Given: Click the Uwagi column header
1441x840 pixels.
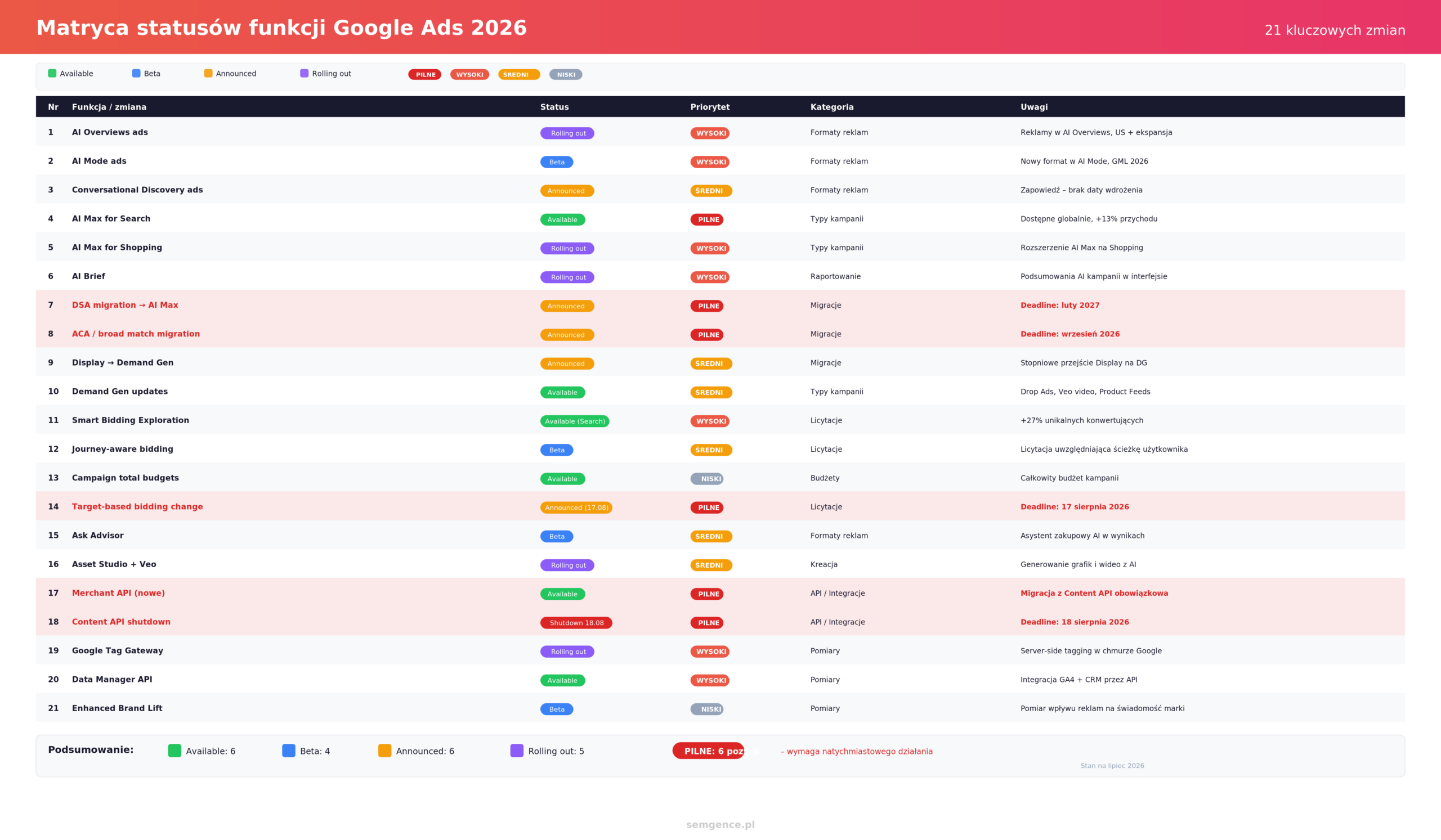Looking at the screenshot, I should pos(1035,107).
